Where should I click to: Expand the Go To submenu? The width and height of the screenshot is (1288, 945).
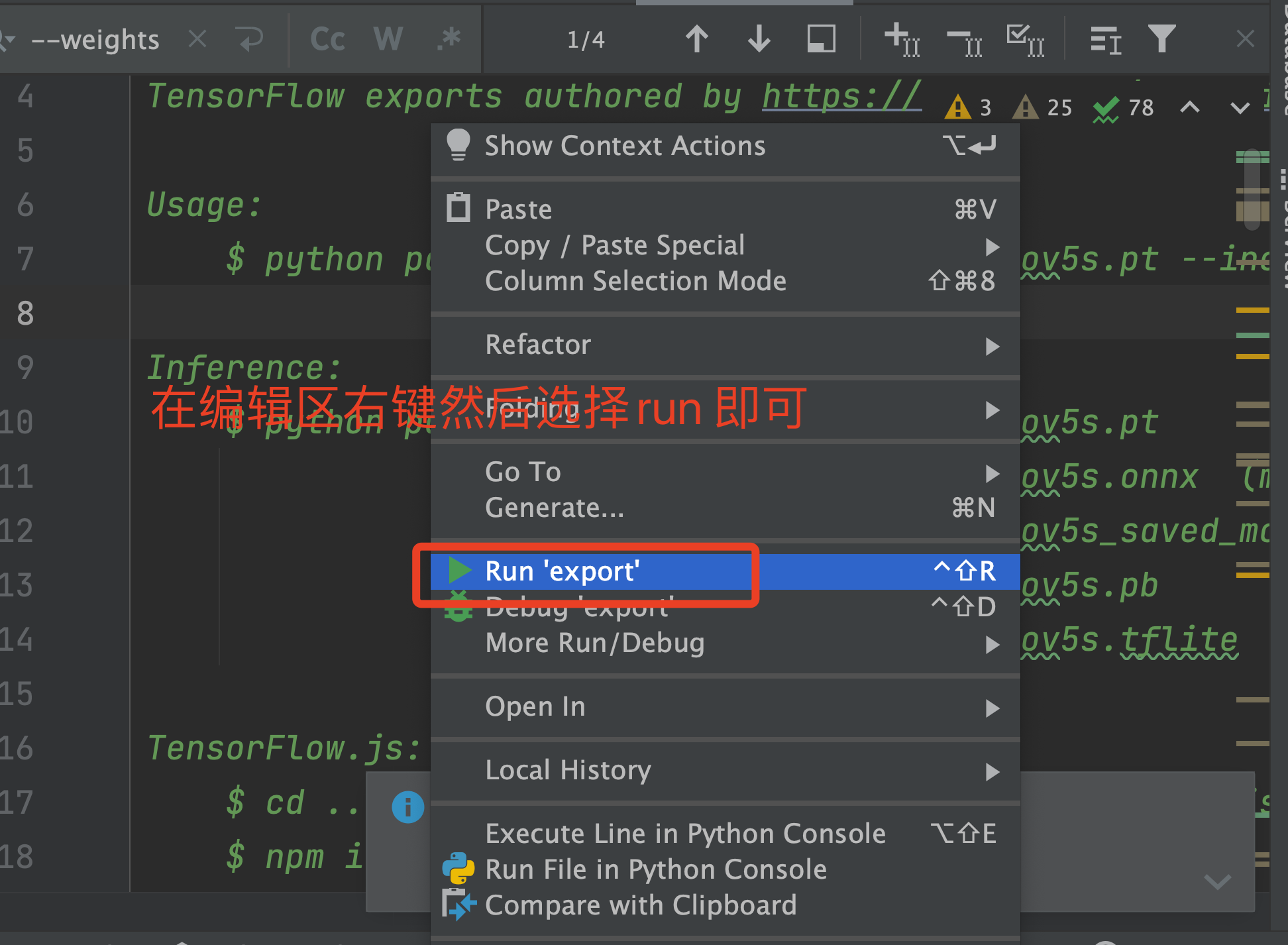725,472
